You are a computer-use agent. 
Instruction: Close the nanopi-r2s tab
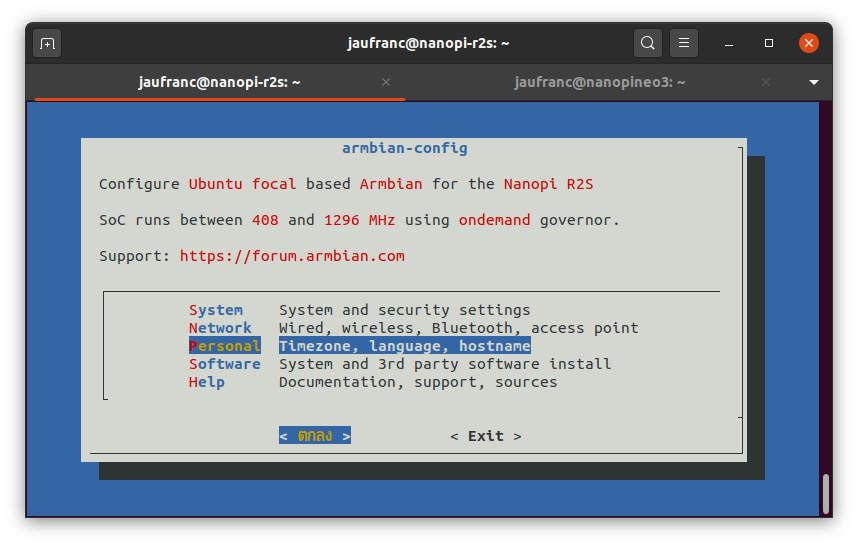click(386, 82)
